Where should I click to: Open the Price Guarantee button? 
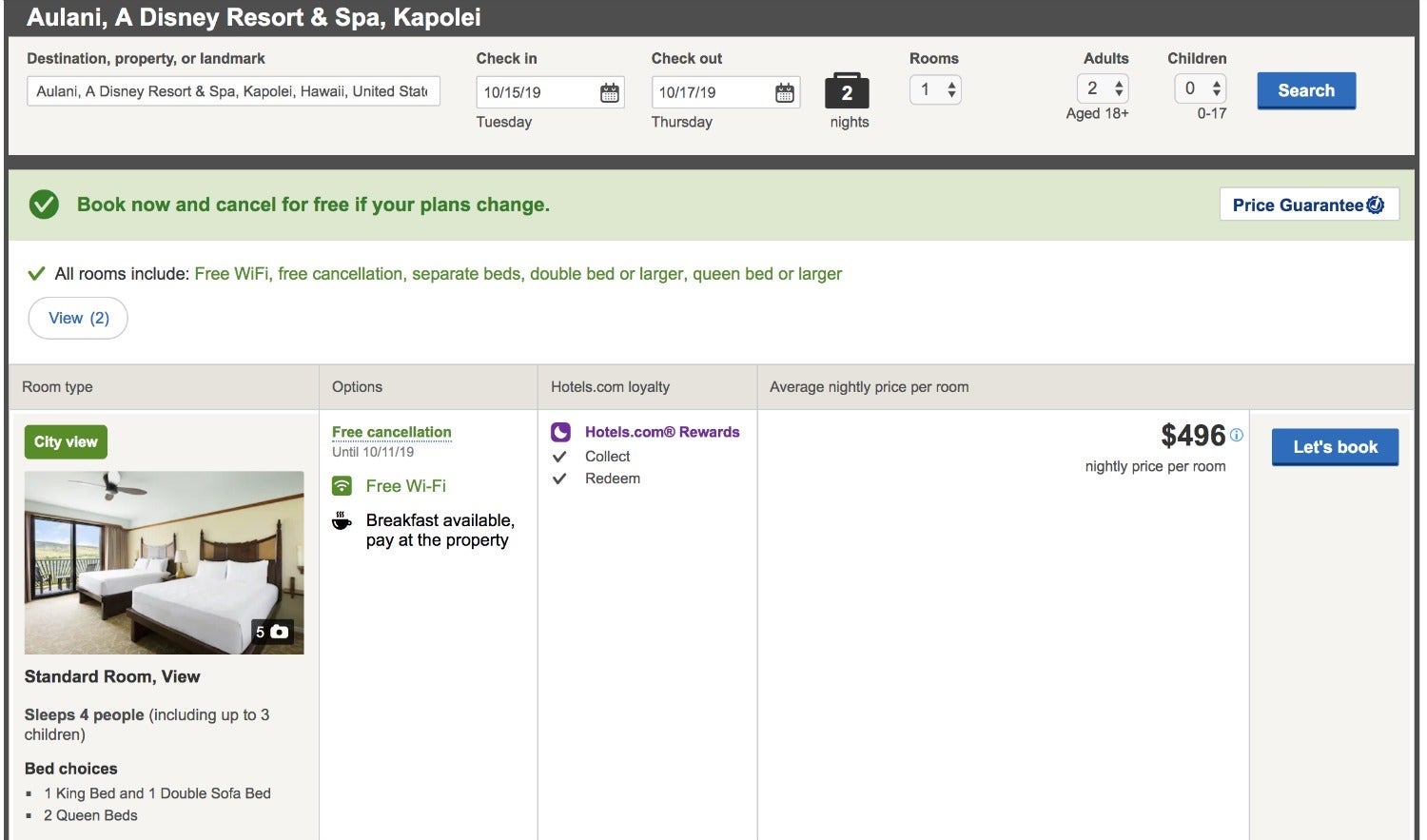1308,205
